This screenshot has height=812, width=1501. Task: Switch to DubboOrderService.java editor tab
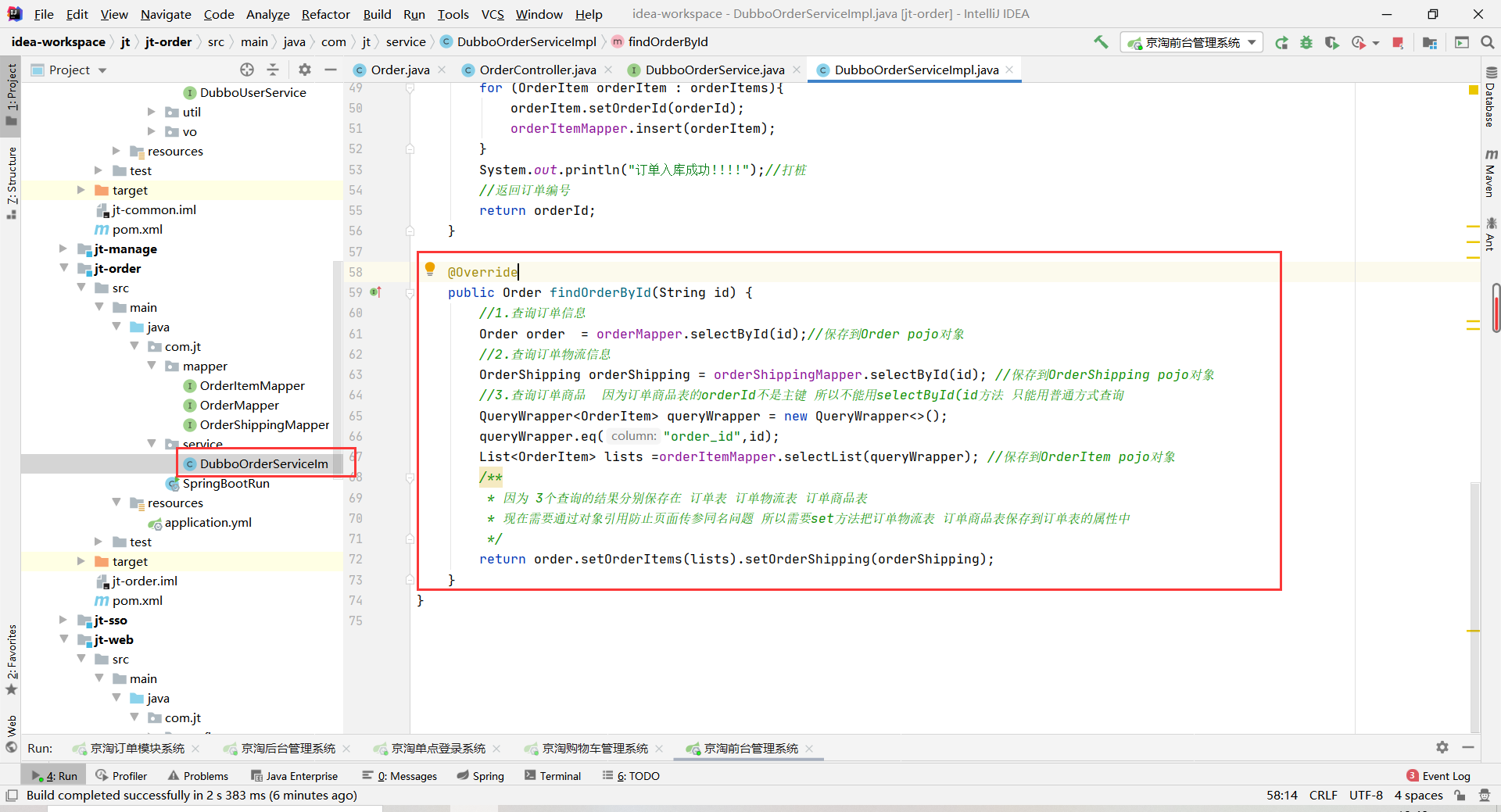[715, 70]
